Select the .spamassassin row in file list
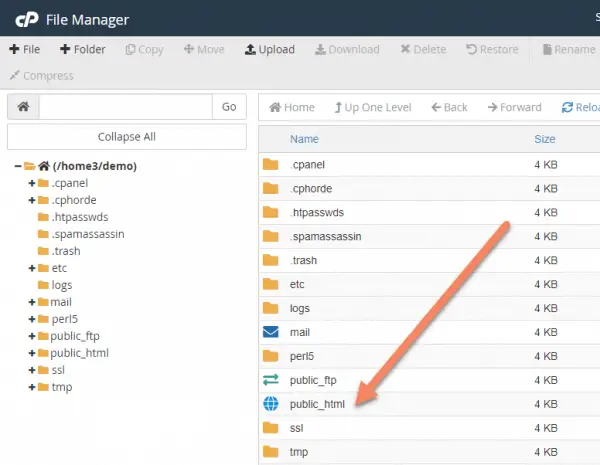 [429, 237]
